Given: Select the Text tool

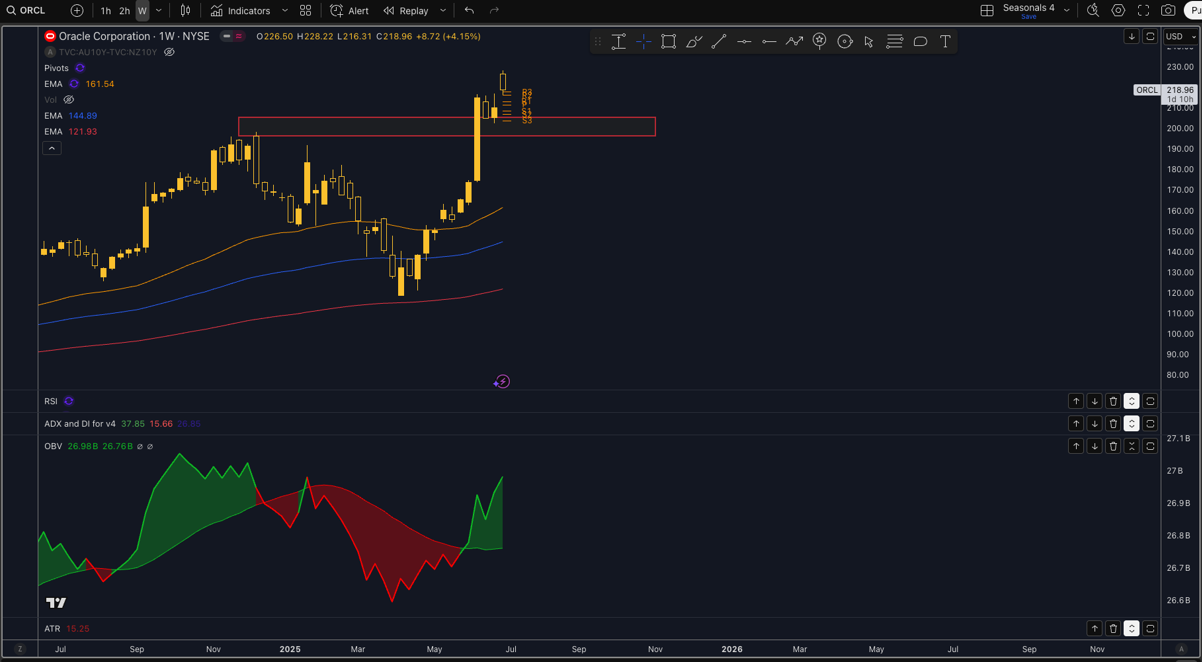Looking at the screenshot, I should coord(945,41).
